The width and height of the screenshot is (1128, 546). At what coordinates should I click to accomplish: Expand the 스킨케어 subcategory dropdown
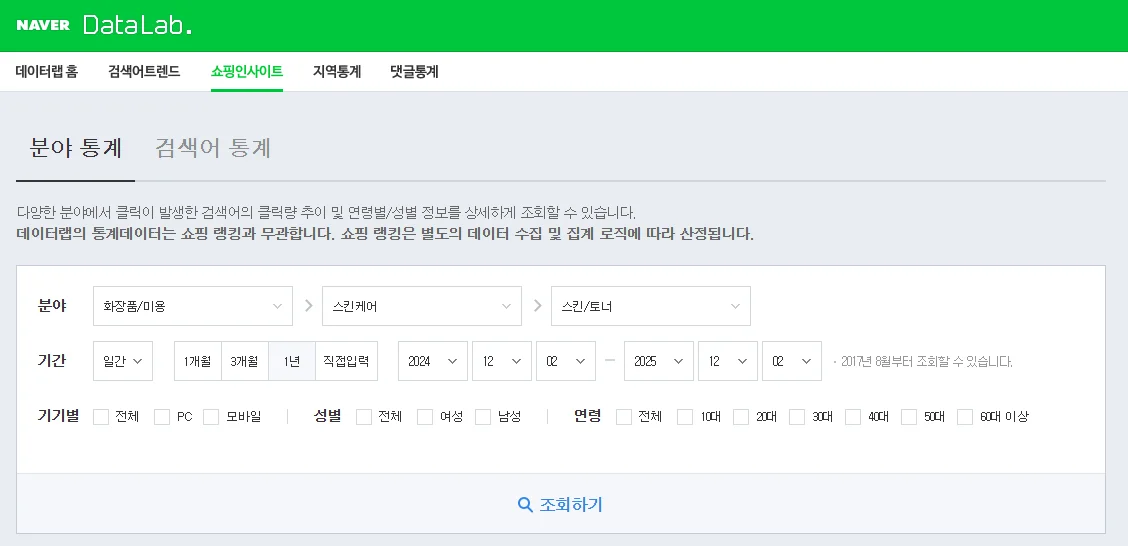point(422,306)
